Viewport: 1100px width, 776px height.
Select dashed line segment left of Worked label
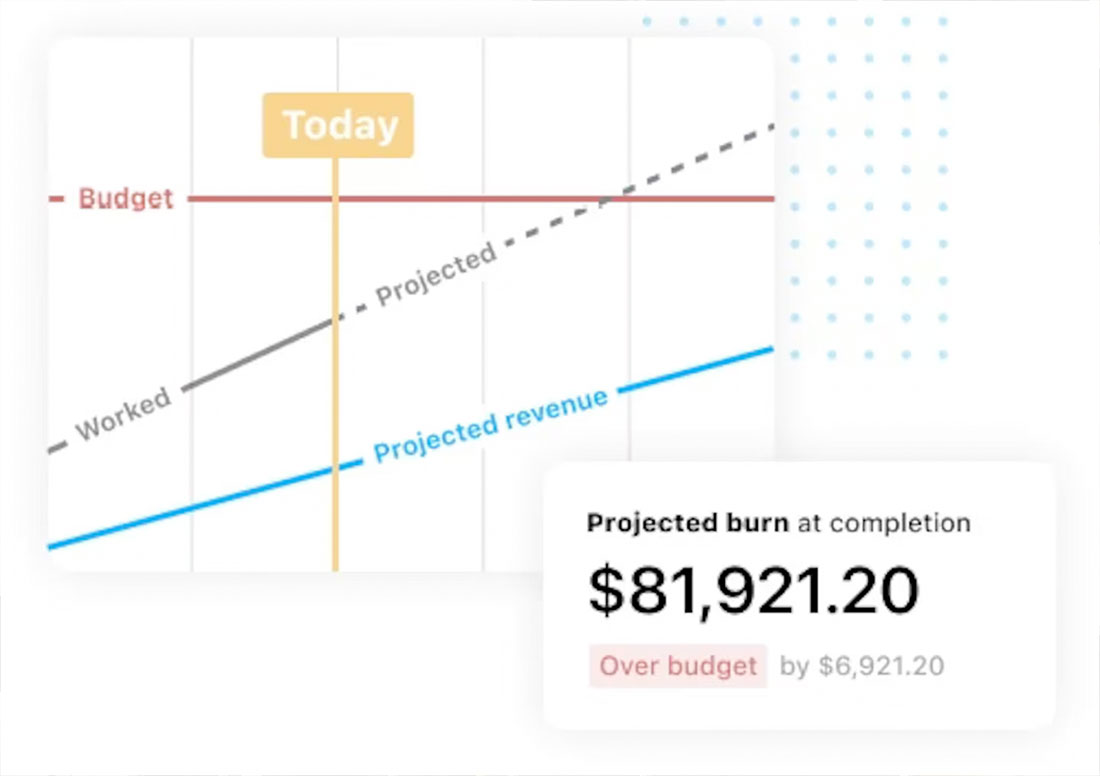click(60, 446)
